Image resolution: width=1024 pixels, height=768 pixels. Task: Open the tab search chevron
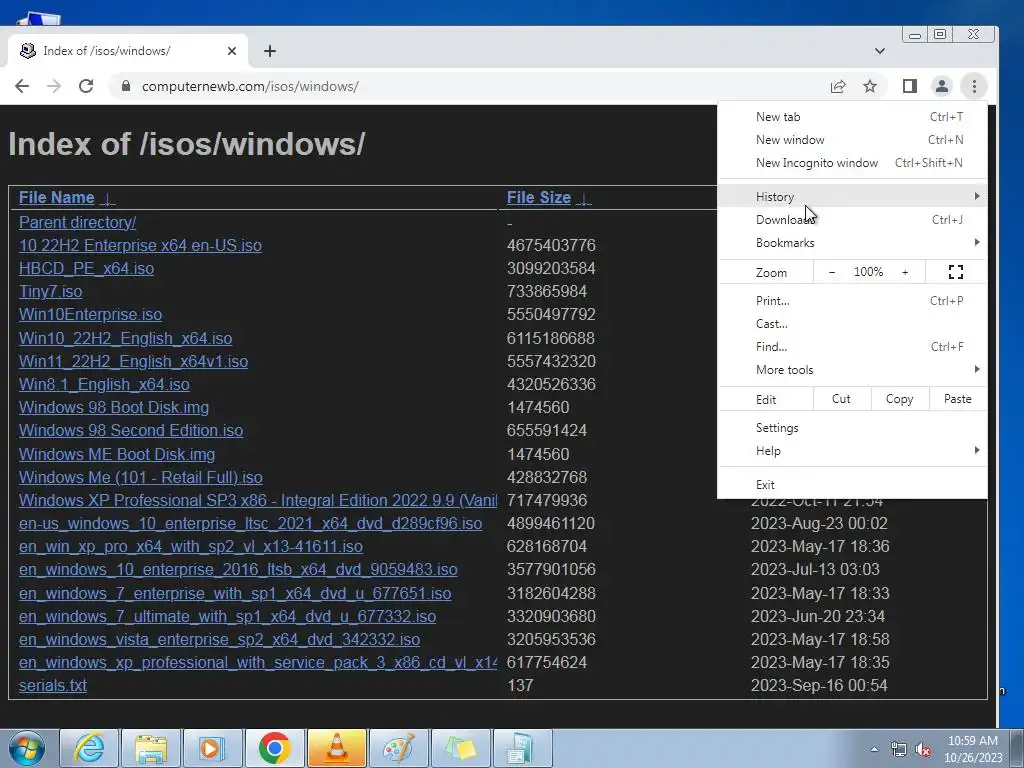880,51
